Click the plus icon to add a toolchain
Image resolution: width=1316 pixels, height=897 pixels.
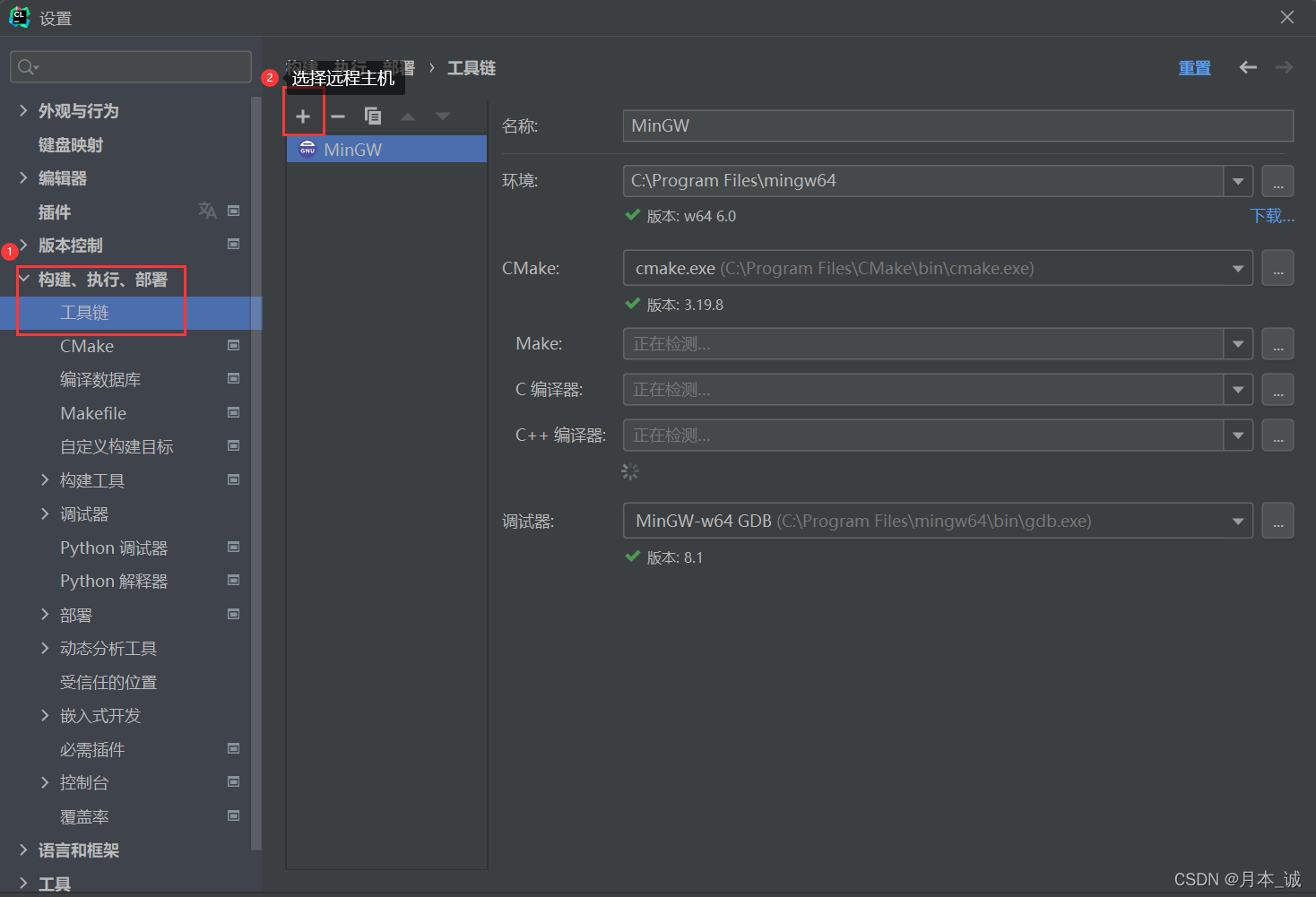(x=303, y=116)
